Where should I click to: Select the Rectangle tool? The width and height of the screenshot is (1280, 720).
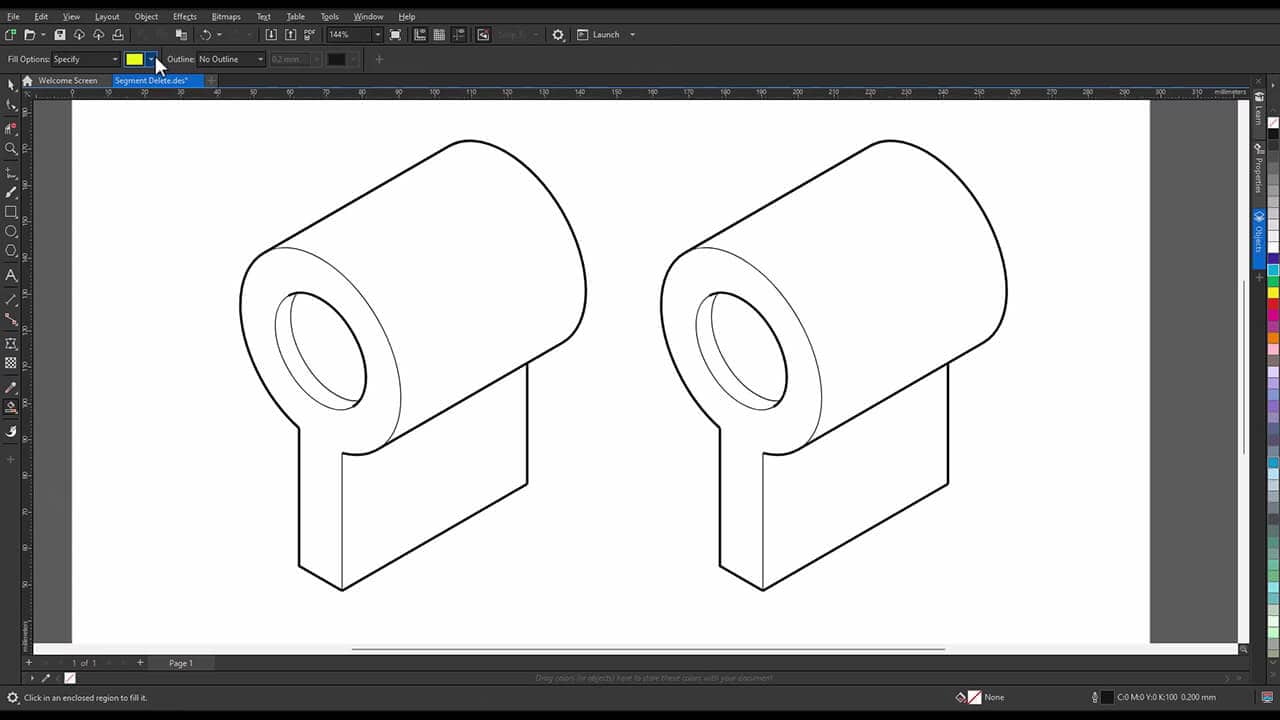(11, 212)
